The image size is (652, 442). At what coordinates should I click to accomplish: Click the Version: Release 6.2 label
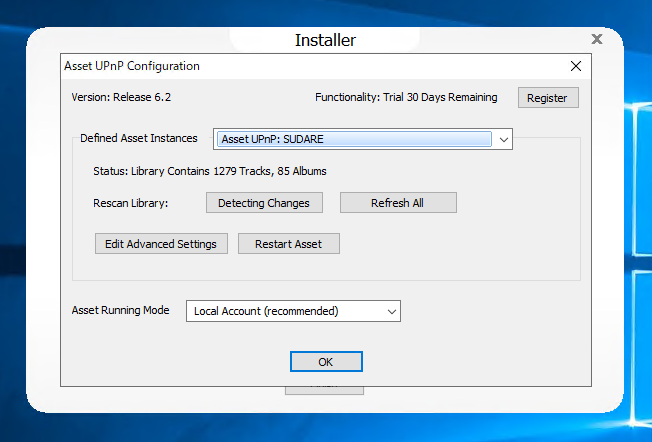(121, 97)
